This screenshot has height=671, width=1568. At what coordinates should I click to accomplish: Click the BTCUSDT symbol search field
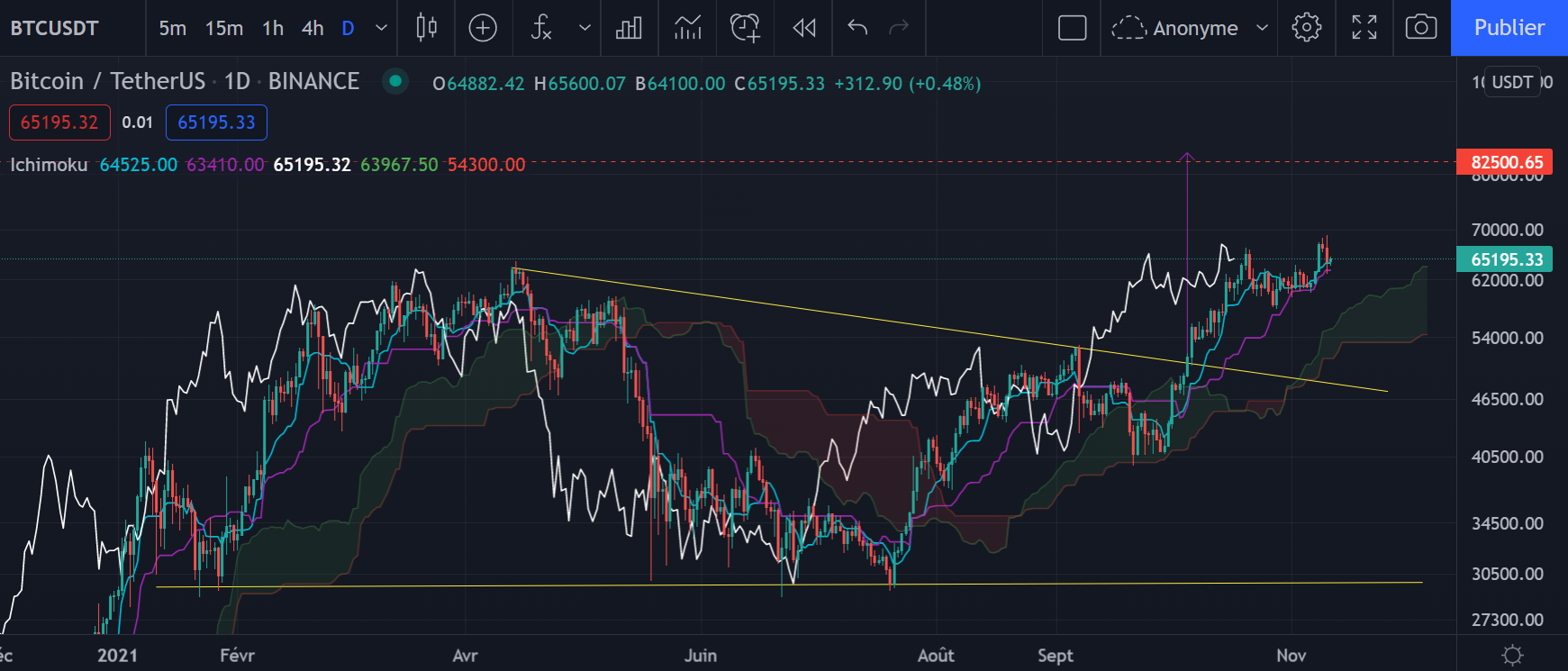[x=54, y=28]
